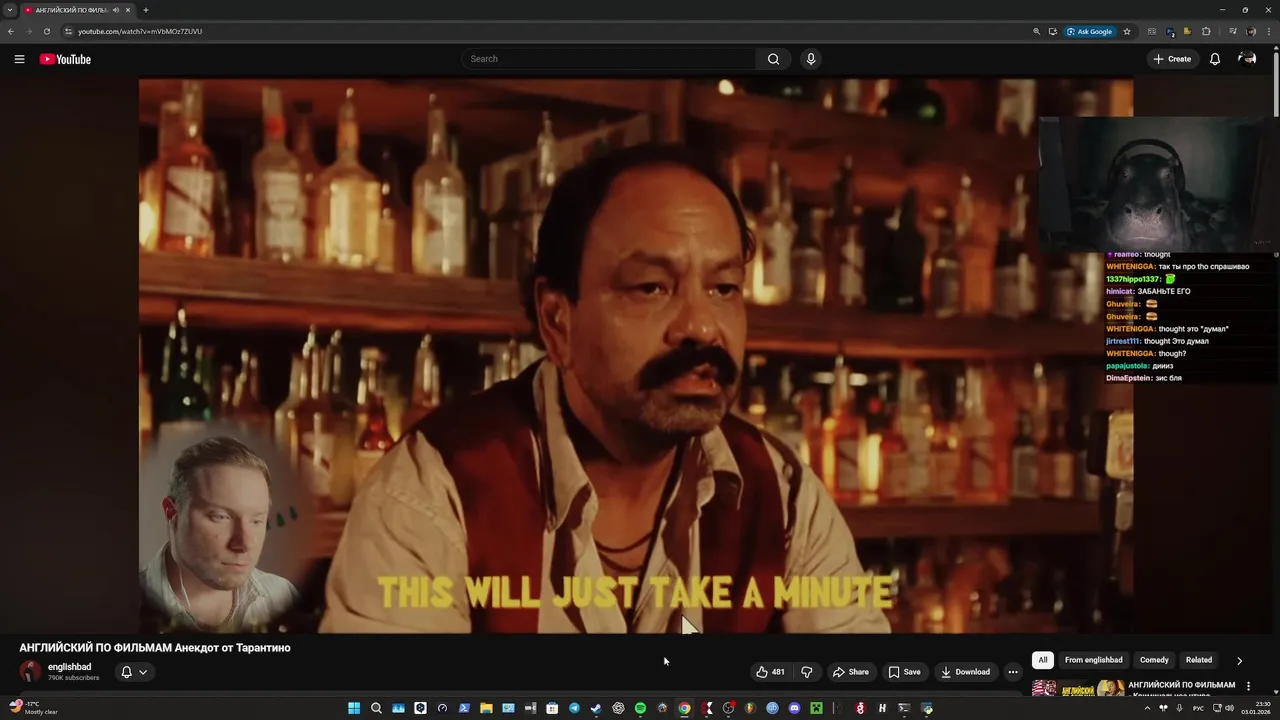Click the video player to pause
The height and width of the screenshot is (720, 1280).
click(636, 355)
